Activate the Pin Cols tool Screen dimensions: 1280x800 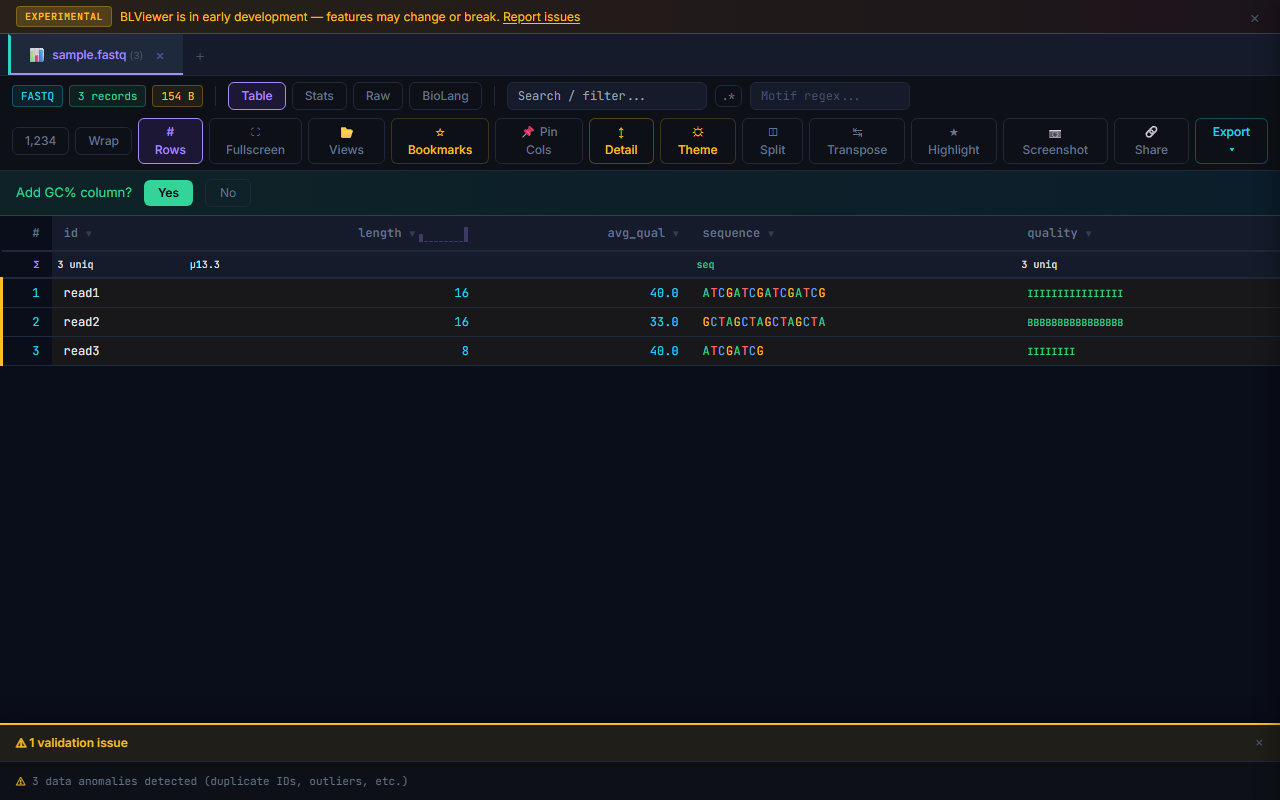click(x=538, y=140)
